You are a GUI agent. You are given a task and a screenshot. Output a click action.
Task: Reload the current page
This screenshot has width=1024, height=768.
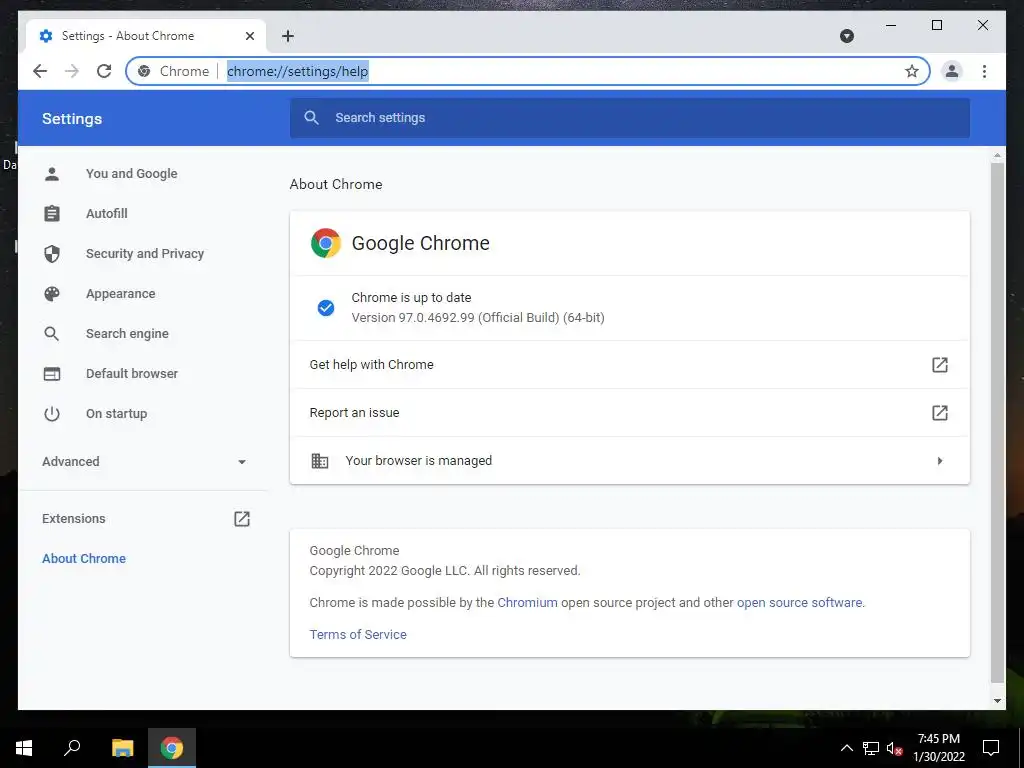pos(104,71)
